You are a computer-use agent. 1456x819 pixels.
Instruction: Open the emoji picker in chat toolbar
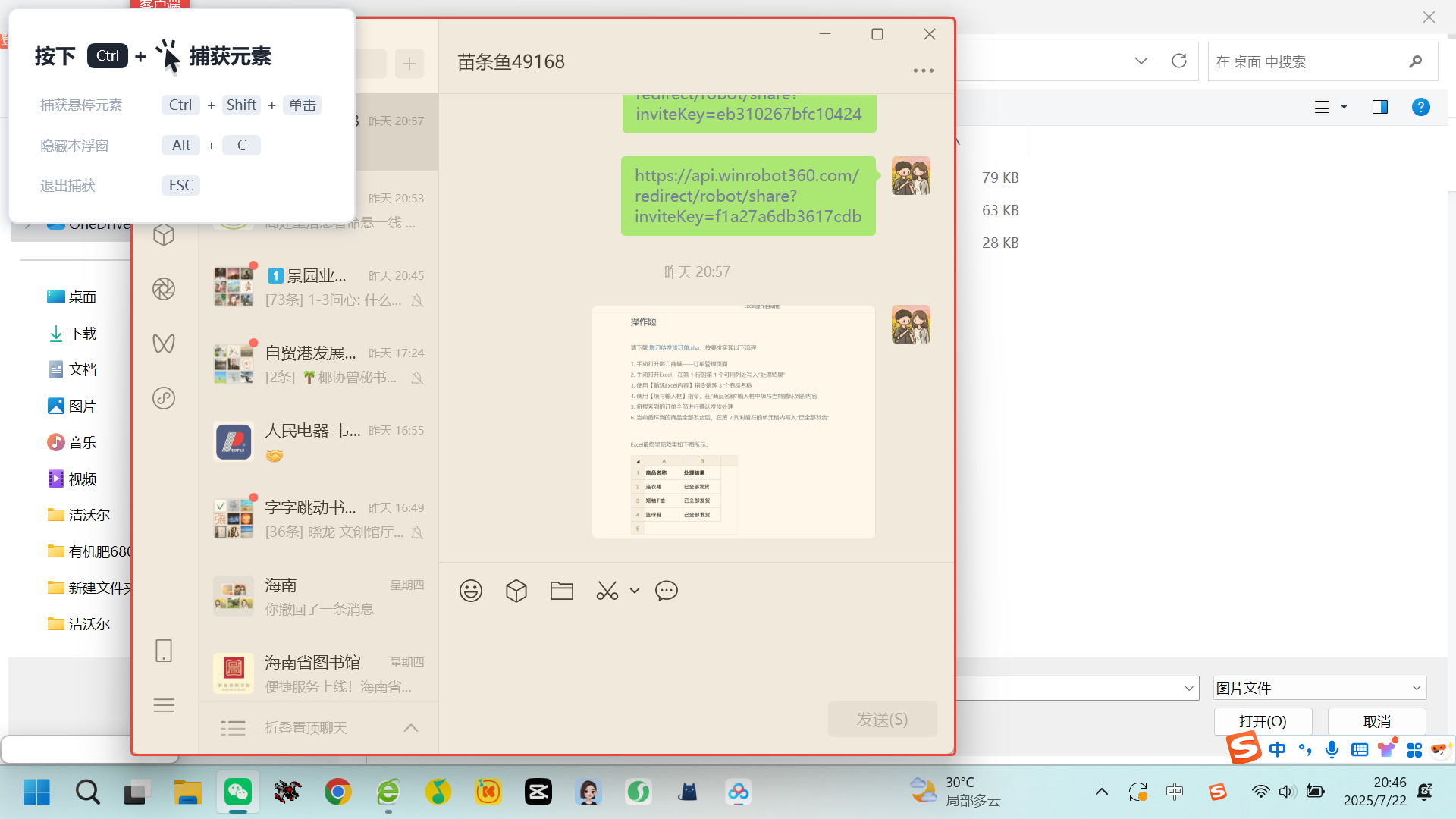click(471, 591)
